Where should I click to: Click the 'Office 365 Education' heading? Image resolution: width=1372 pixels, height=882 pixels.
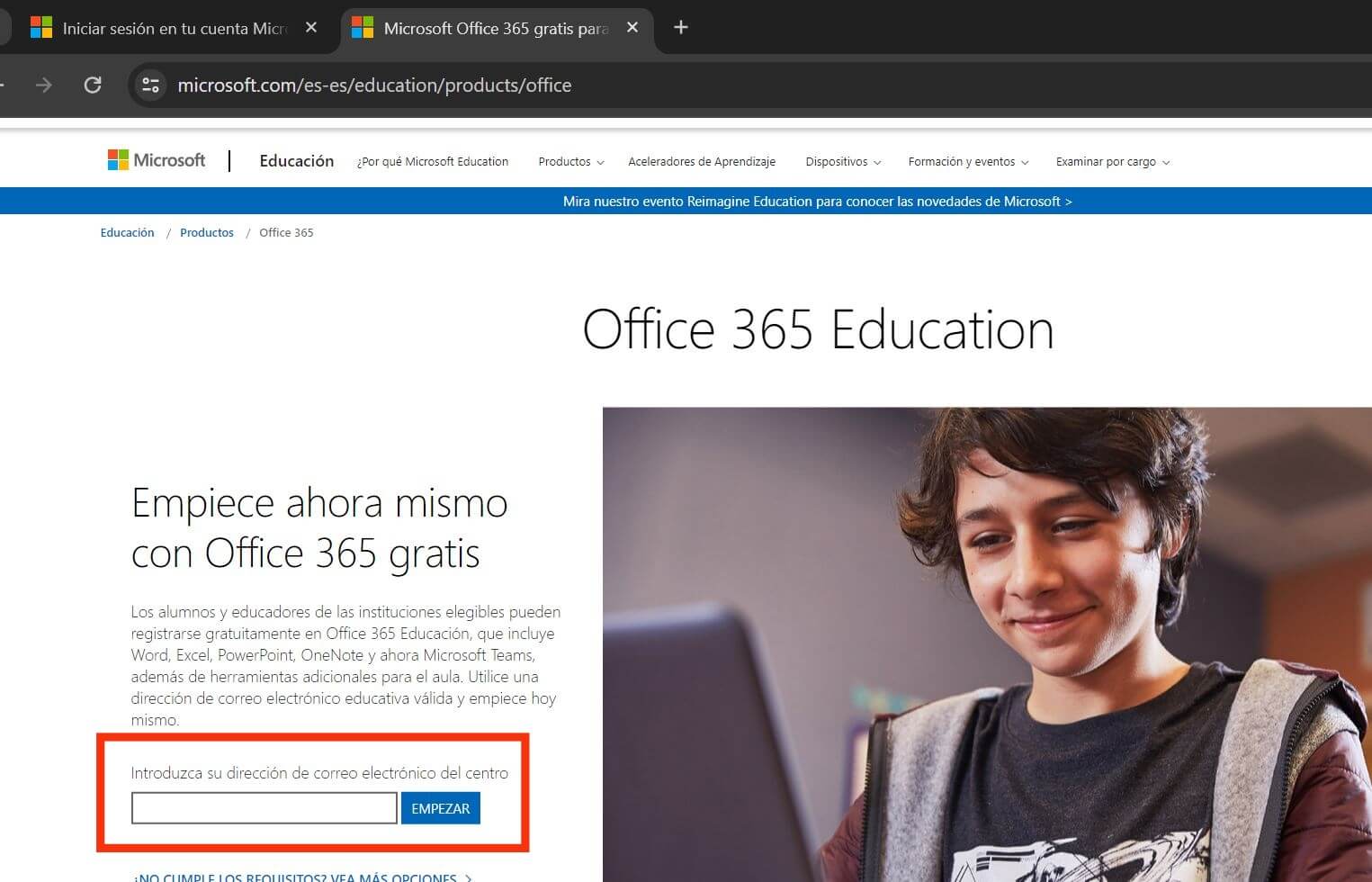point(818,329)
